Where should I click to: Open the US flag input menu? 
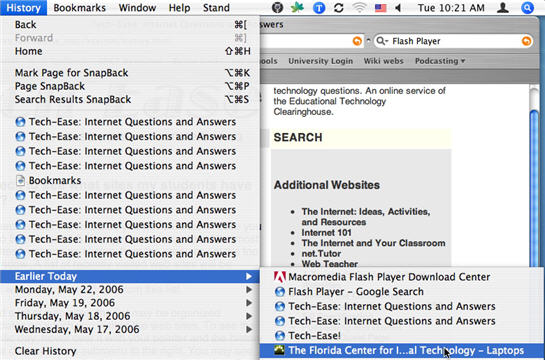(x=380, y=8)
